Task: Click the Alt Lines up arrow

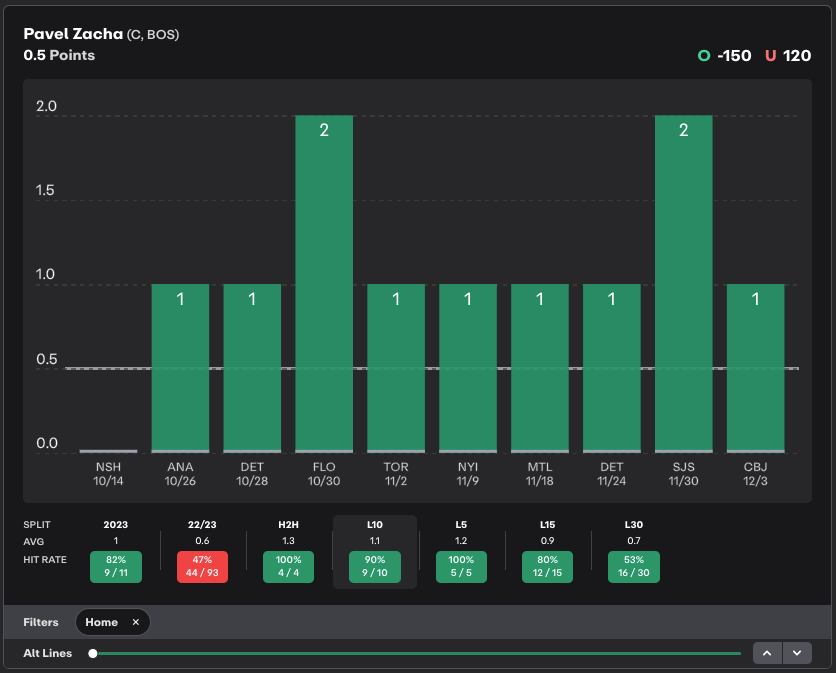Action: click(767, 653)
